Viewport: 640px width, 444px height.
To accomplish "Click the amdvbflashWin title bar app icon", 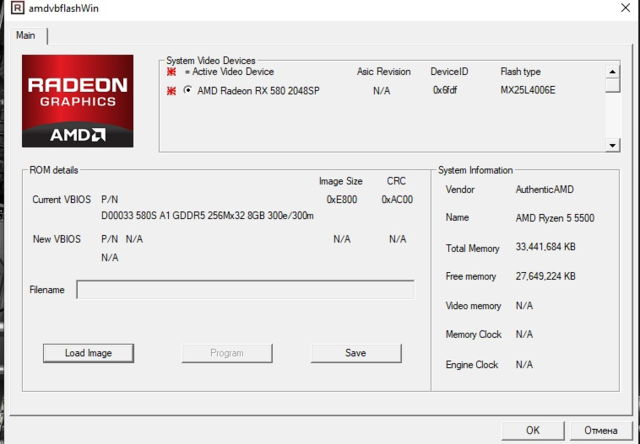I will coord(10,9).
